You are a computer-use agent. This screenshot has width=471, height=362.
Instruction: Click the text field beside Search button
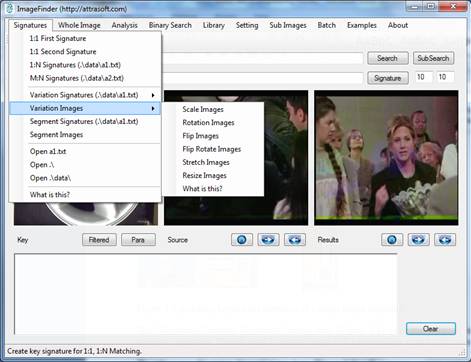(262, 58)
